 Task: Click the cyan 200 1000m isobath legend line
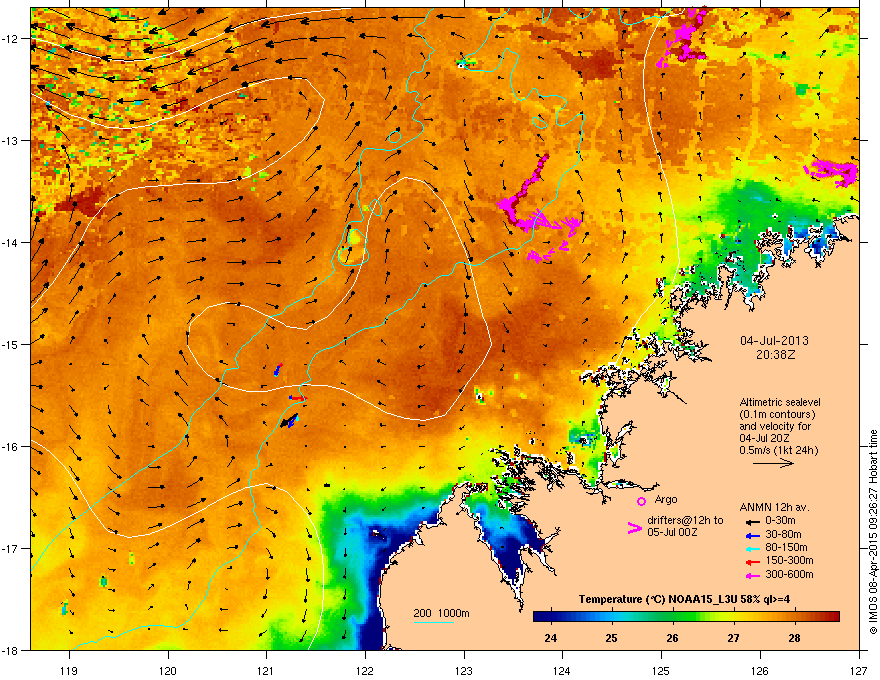tap(433, 622)
